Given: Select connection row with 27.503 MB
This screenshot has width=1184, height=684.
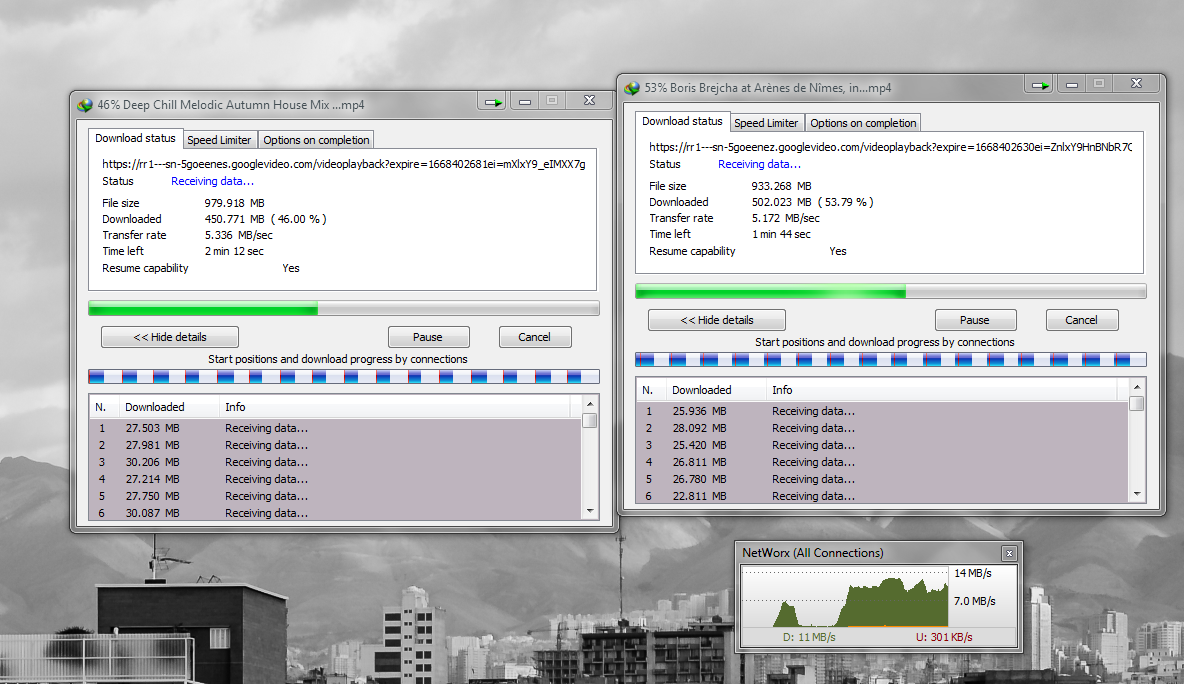Looking at the screenshot, I should point(335,428).
